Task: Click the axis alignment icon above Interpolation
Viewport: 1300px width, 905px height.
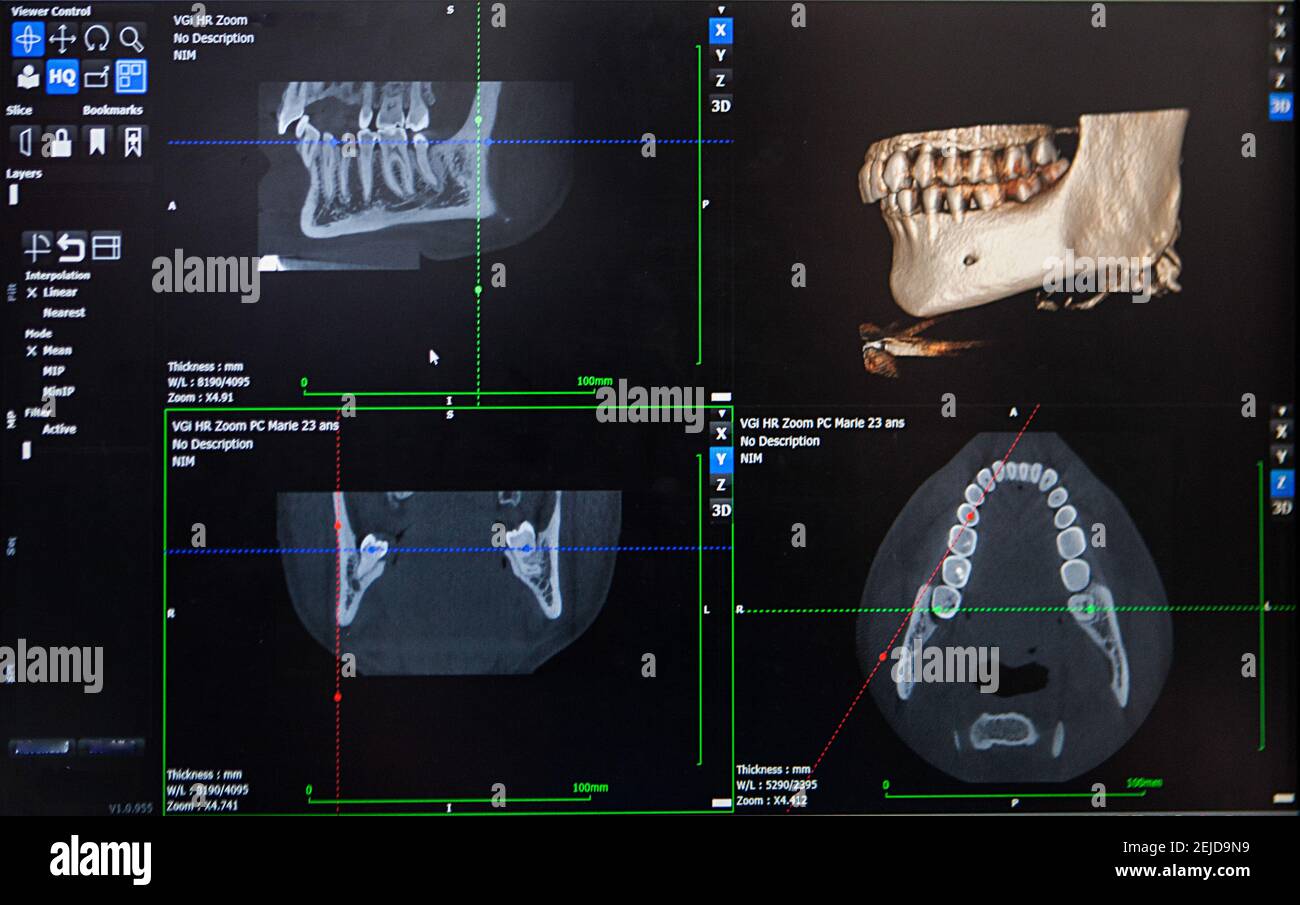Action: click(37, 246)
